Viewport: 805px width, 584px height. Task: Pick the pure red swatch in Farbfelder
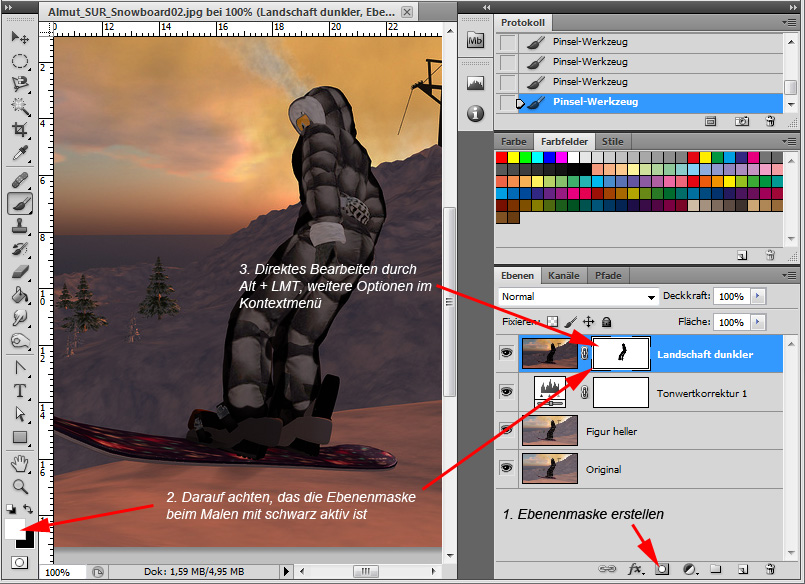[502, 157]
